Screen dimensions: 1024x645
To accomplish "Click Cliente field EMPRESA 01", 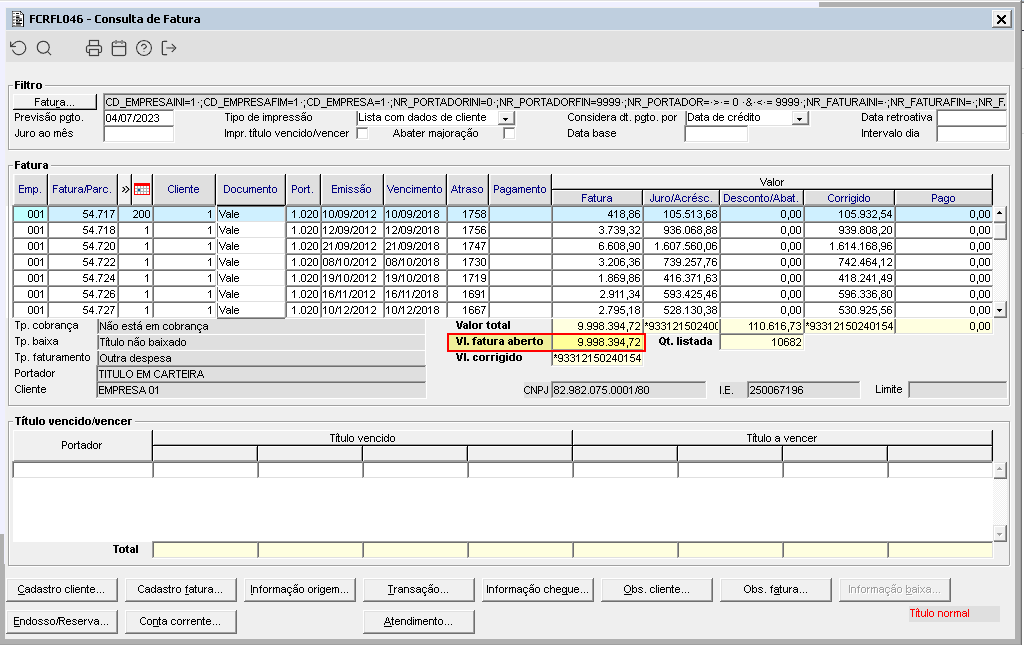I will [x=261, y=390].
